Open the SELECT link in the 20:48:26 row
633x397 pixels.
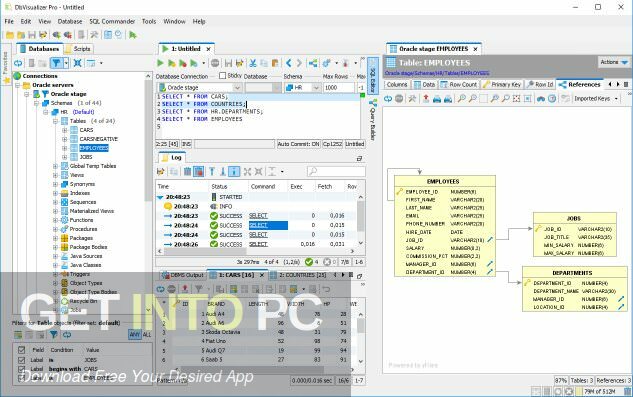click(x=258, y=244)
